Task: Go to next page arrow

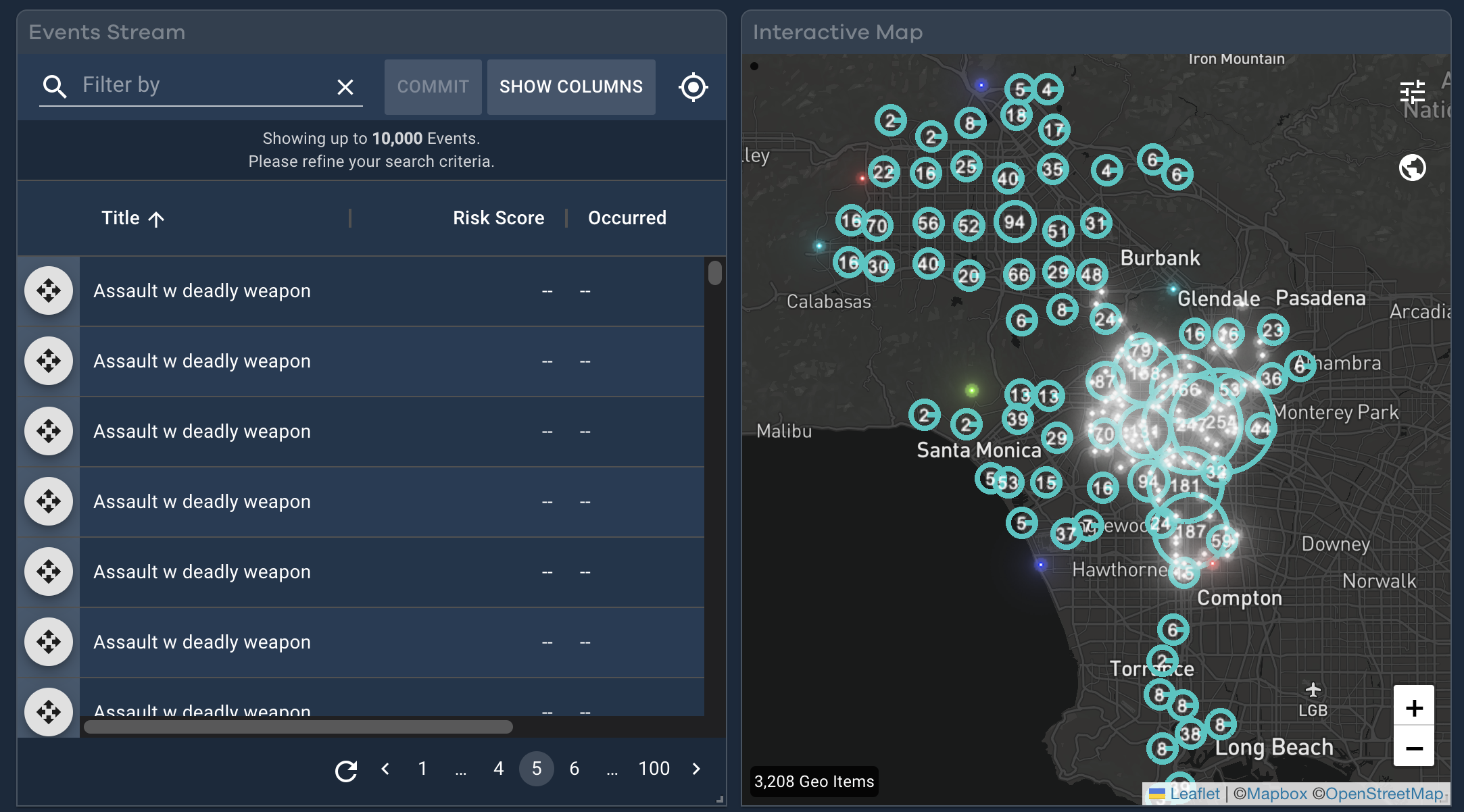Action: pyautogui.click(x=696, y=769)
